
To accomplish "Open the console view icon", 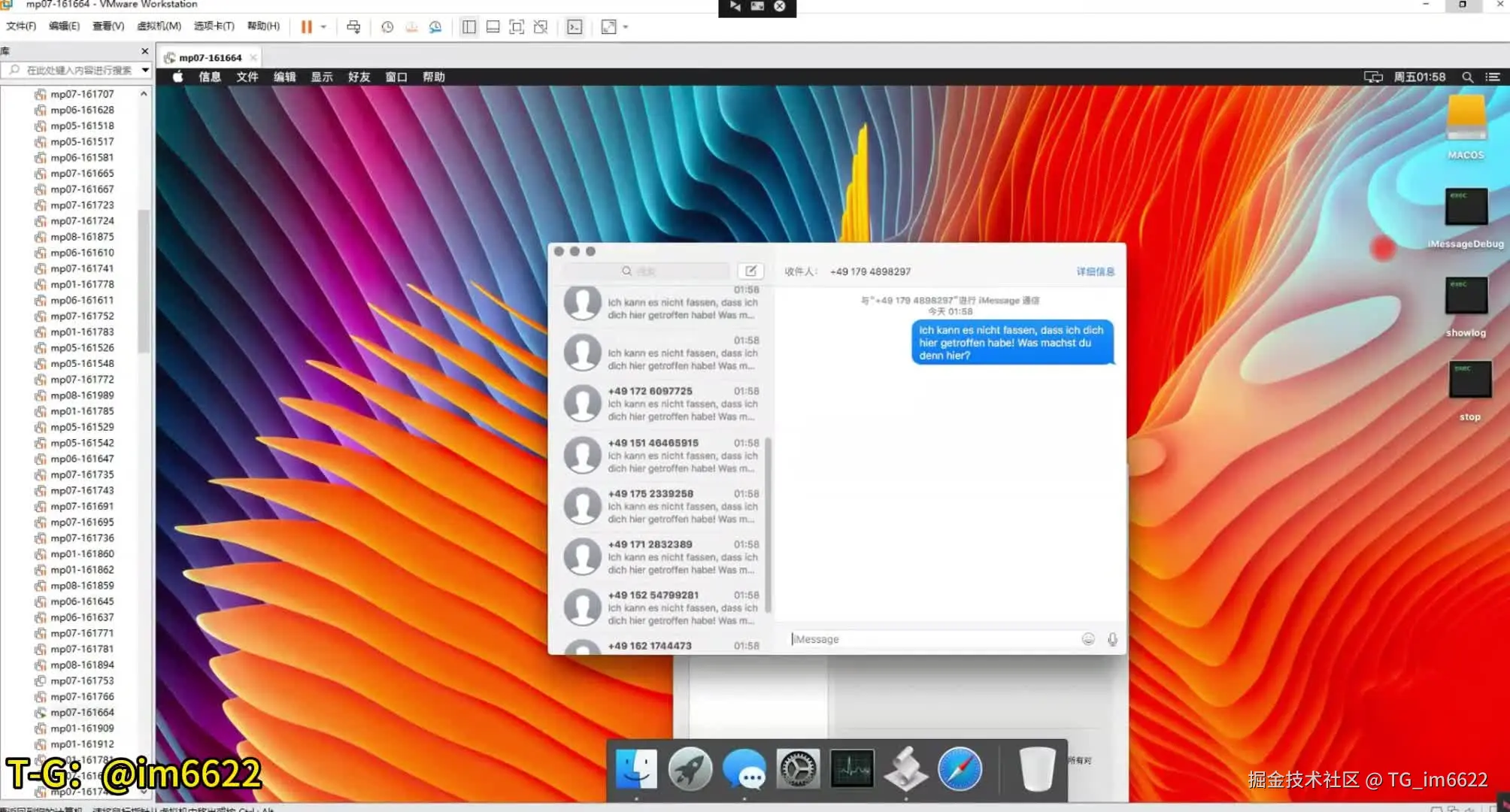I will (575, 27).
